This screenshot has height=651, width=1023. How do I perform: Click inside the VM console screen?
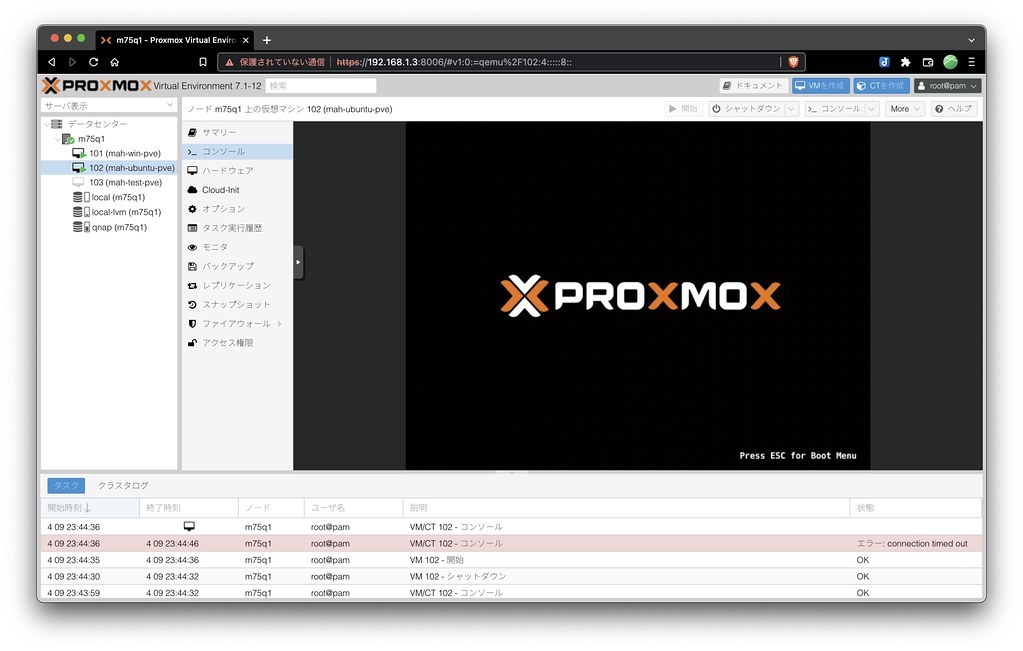tap(638, 295)
